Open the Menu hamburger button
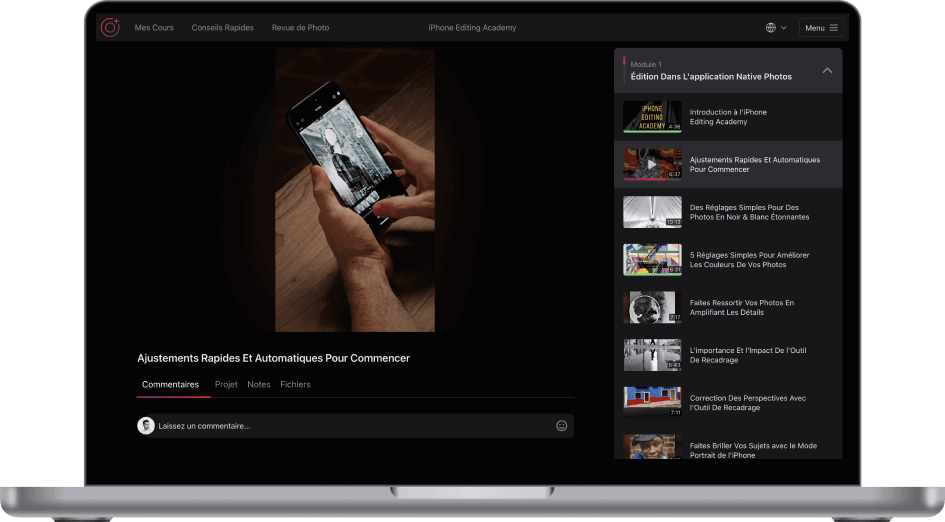The image size is (945, 522). click(821, 28)
